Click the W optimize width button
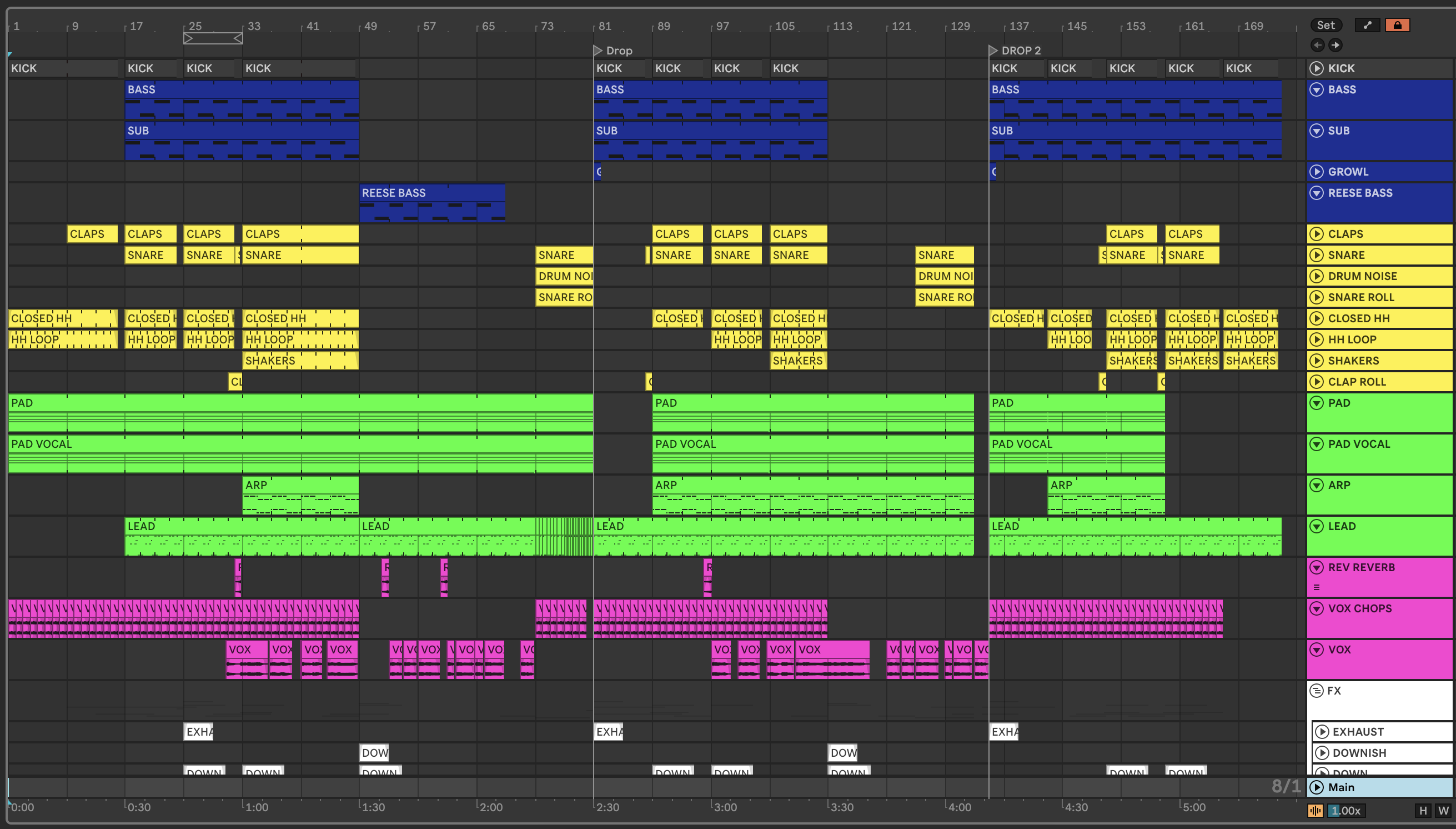Image resolution: width=1456 pixels, height=829 pixels. (x=1443, y=810)
